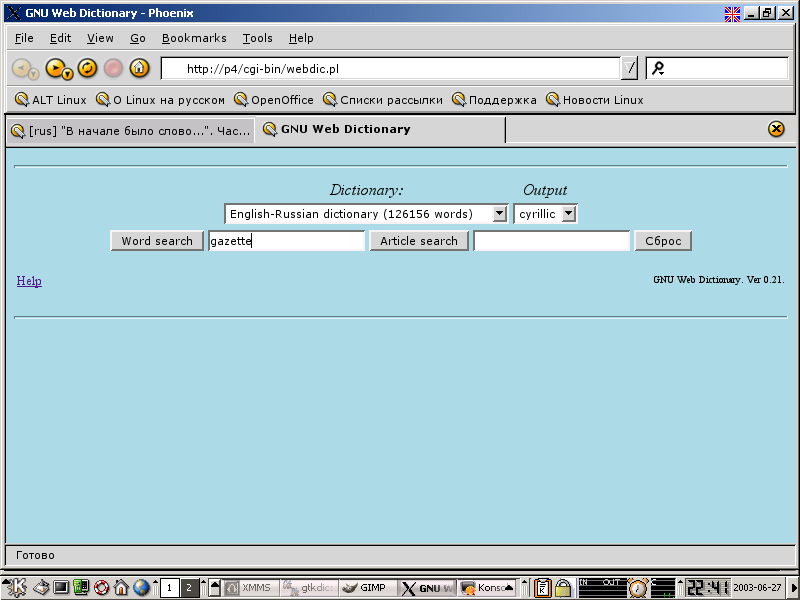Go to the Home page button
Screen dimensions: 800x600
tap(139, 67)
